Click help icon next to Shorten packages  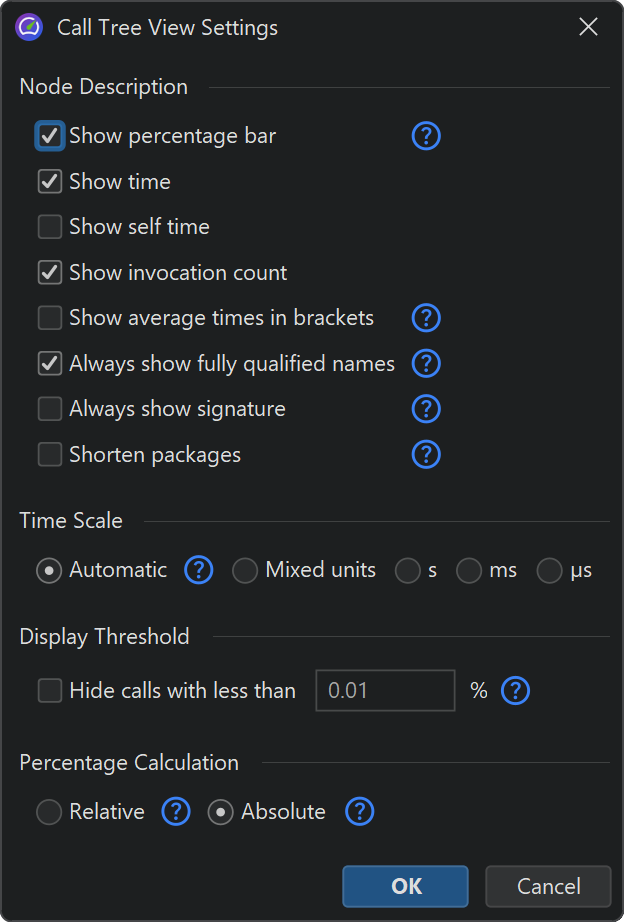pyautogui.click(x=426, y=455)
